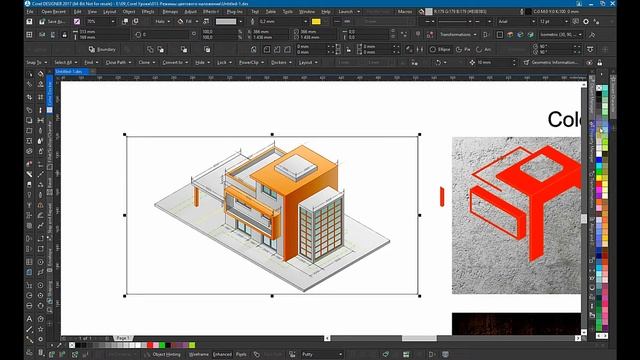Click the orthogonal plane square icon
Viewport: 640px width, 360px height.
[x=500, y=35]
